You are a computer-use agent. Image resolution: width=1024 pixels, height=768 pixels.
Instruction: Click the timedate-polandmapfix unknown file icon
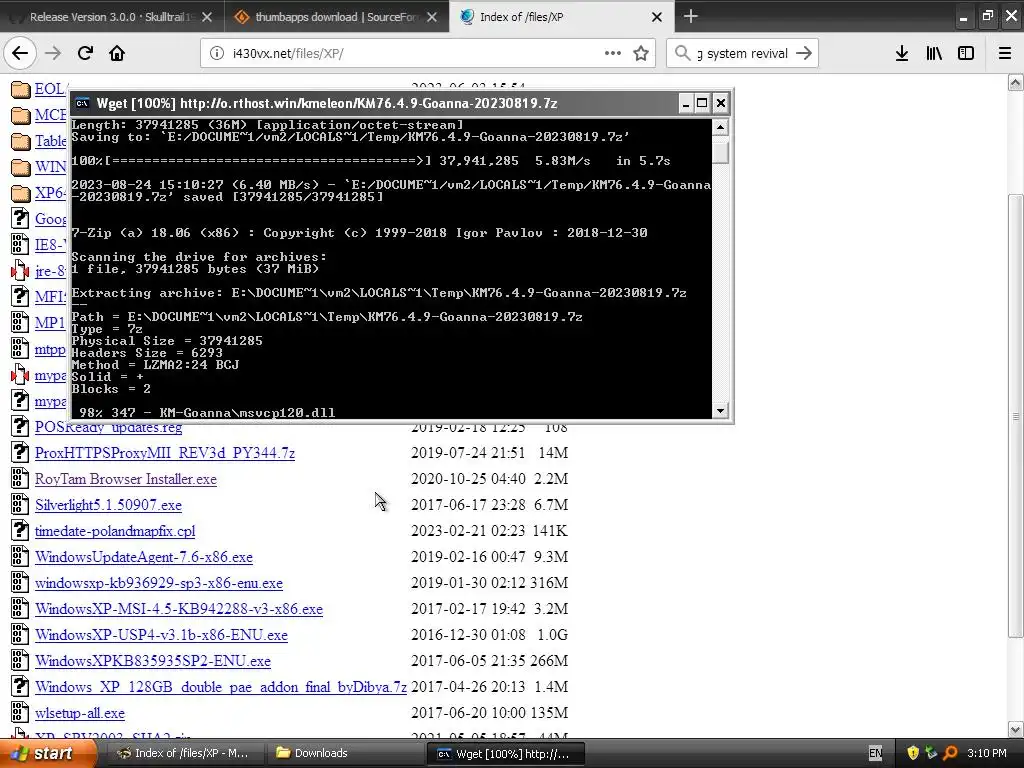[x=20, y=530]
